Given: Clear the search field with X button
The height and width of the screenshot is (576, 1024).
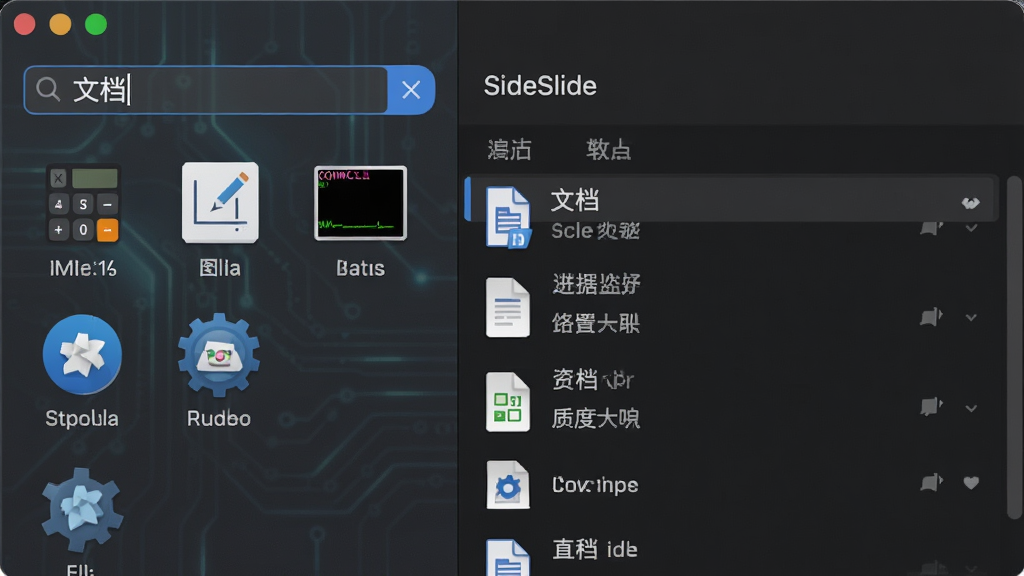Looking at the screenshot, I should click(411, 89).
